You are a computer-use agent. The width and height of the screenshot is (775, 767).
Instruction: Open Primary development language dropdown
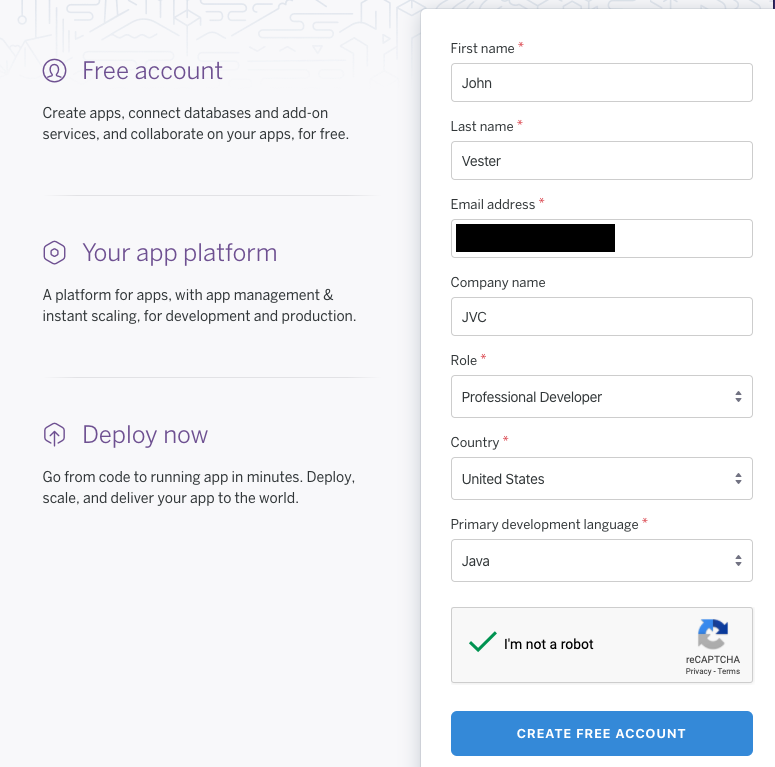tap(601, 561)
